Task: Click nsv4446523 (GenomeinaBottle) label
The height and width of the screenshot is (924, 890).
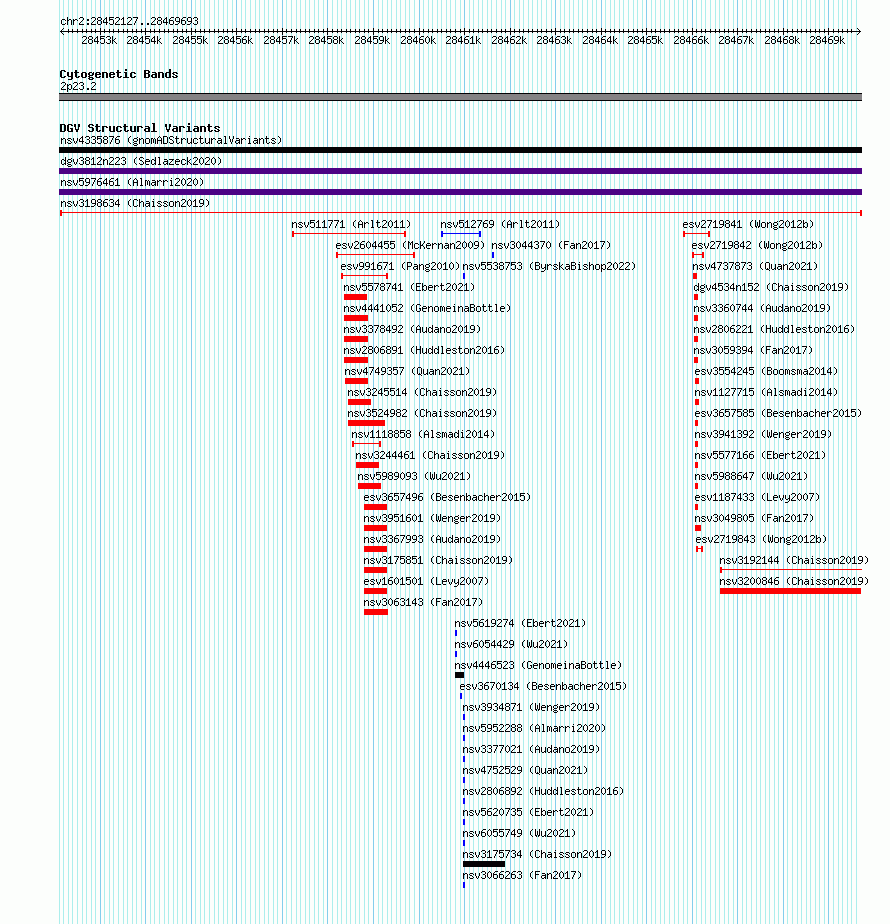Action: (538, 665)
